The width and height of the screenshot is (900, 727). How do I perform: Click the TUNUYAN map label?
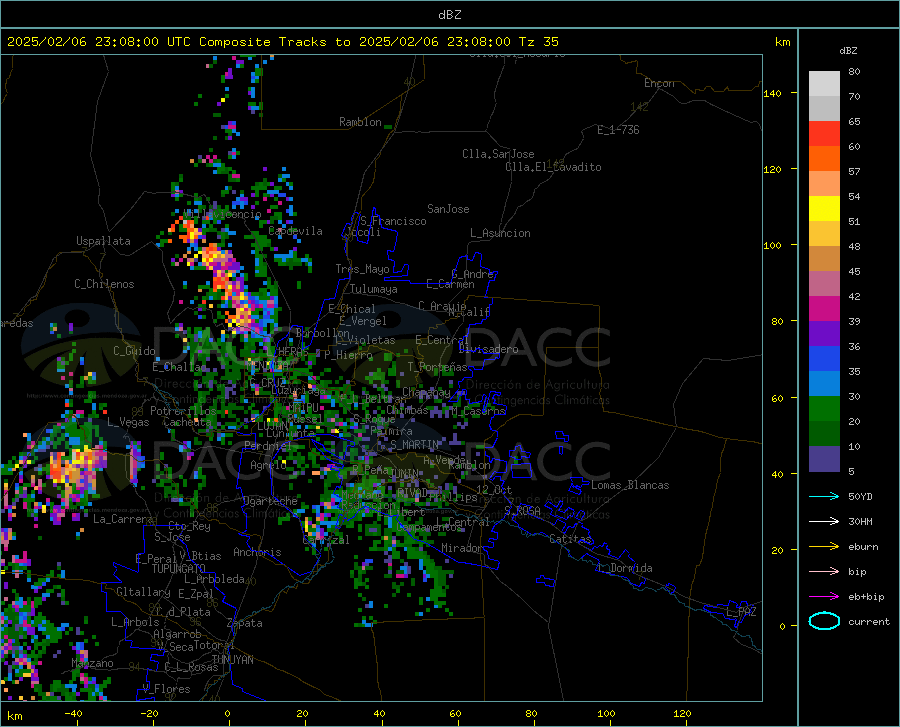click(232, 659)
